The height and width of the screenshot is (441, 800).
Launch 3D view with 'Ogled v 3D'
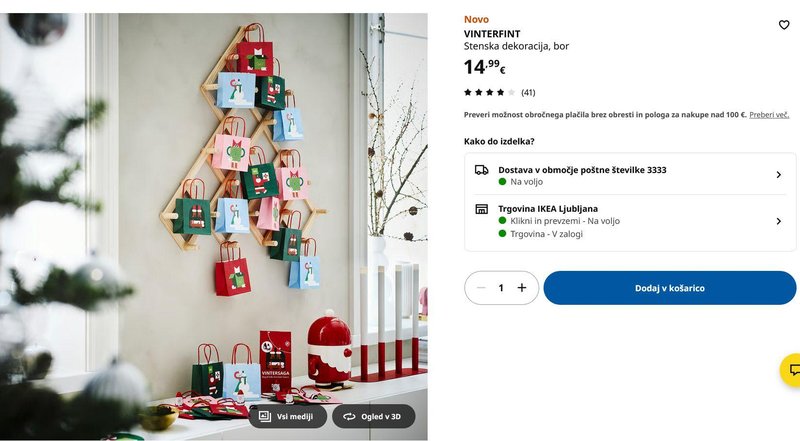[373, 416]
